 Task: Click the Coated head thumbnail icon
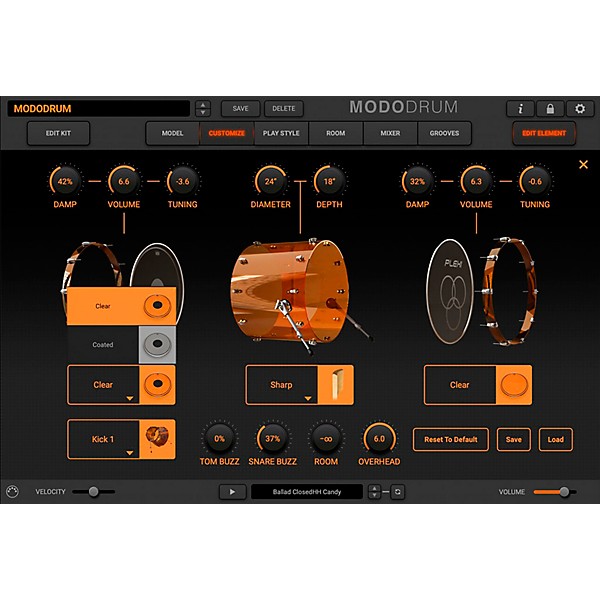[157, 344]
